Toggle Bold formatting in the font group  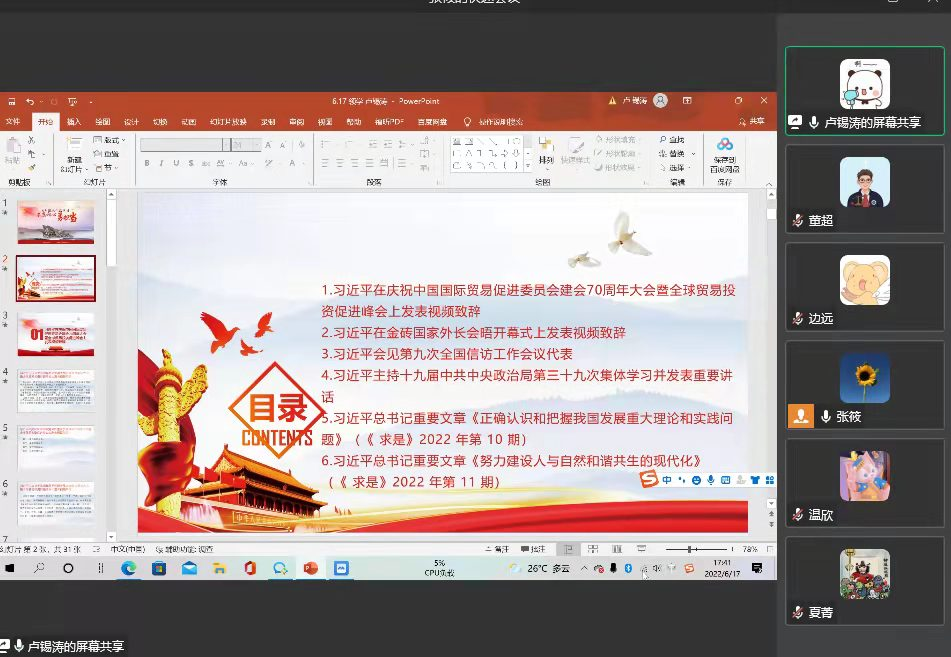[x=147, y=163]
